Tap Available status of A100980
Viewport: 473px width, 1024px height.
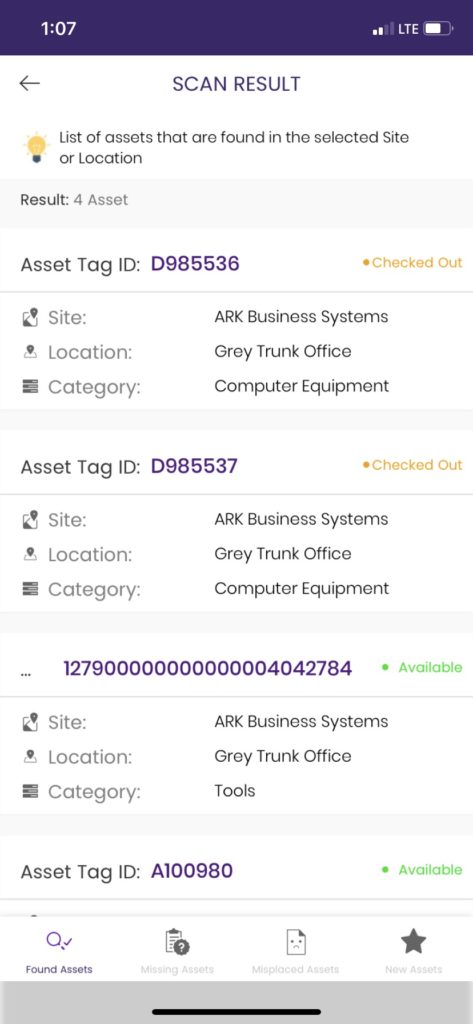pos(422,870)
